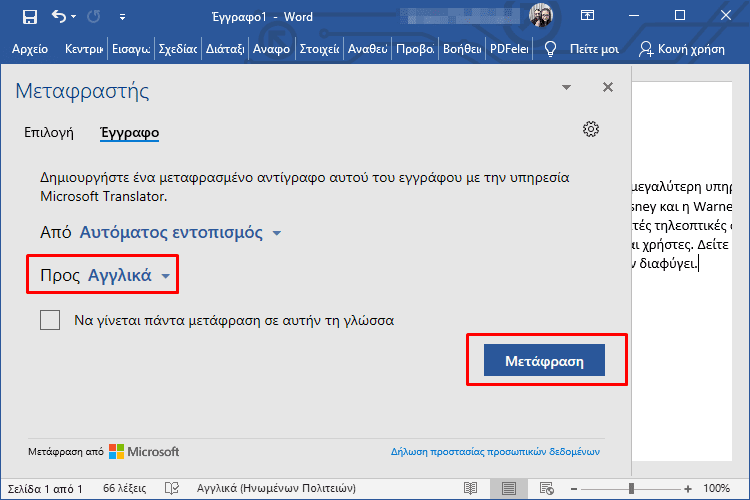Click the zoom slider handle
The height and width of the screenshot is (500, 750).
(631, 489)
